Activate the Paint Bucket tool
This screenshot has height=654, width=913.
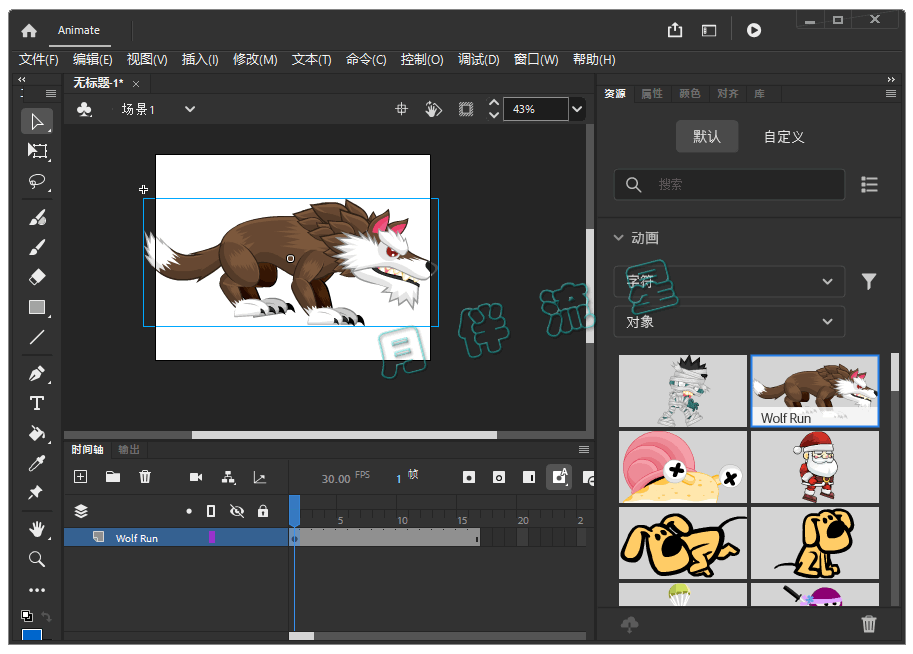37,433
